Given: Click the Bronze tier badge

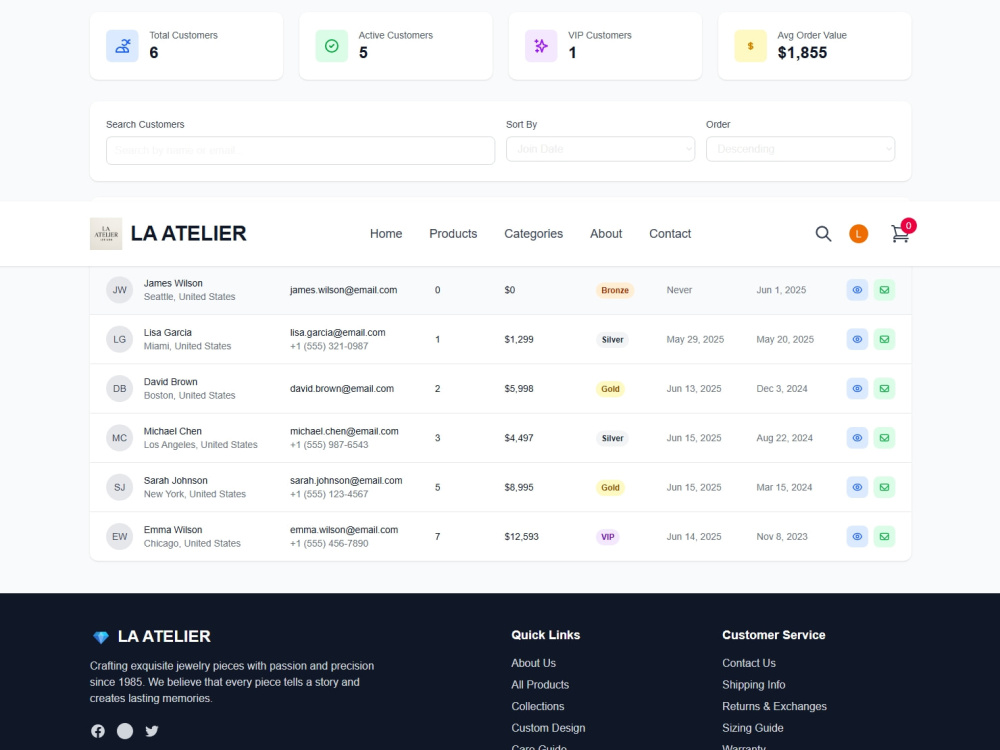Looking at the screenshot, I should tap(615, 290).
